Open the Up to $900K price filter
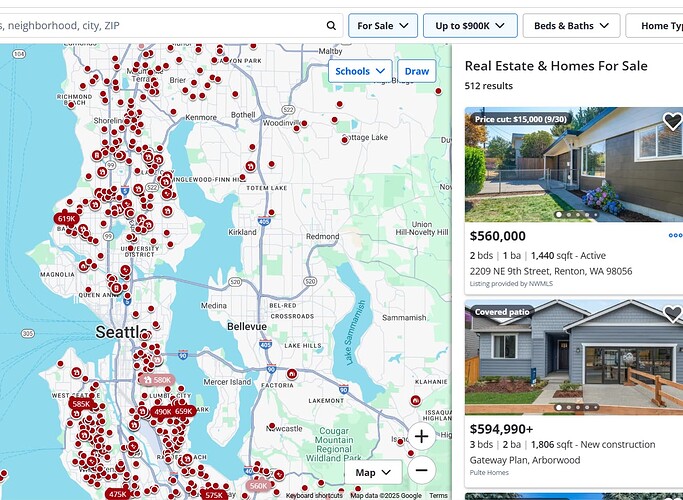 (x=470, y=25)
